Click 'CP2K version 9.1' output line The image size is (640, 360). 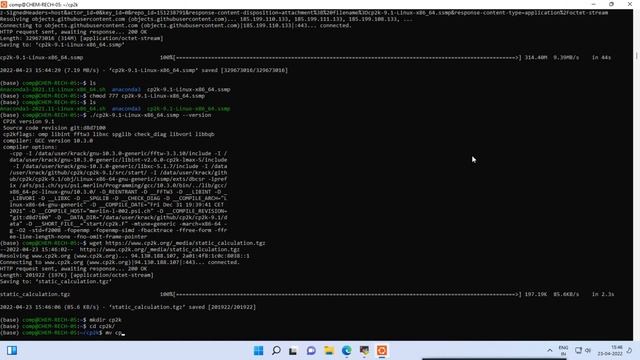pyautogui.click(x=29, y=122)
